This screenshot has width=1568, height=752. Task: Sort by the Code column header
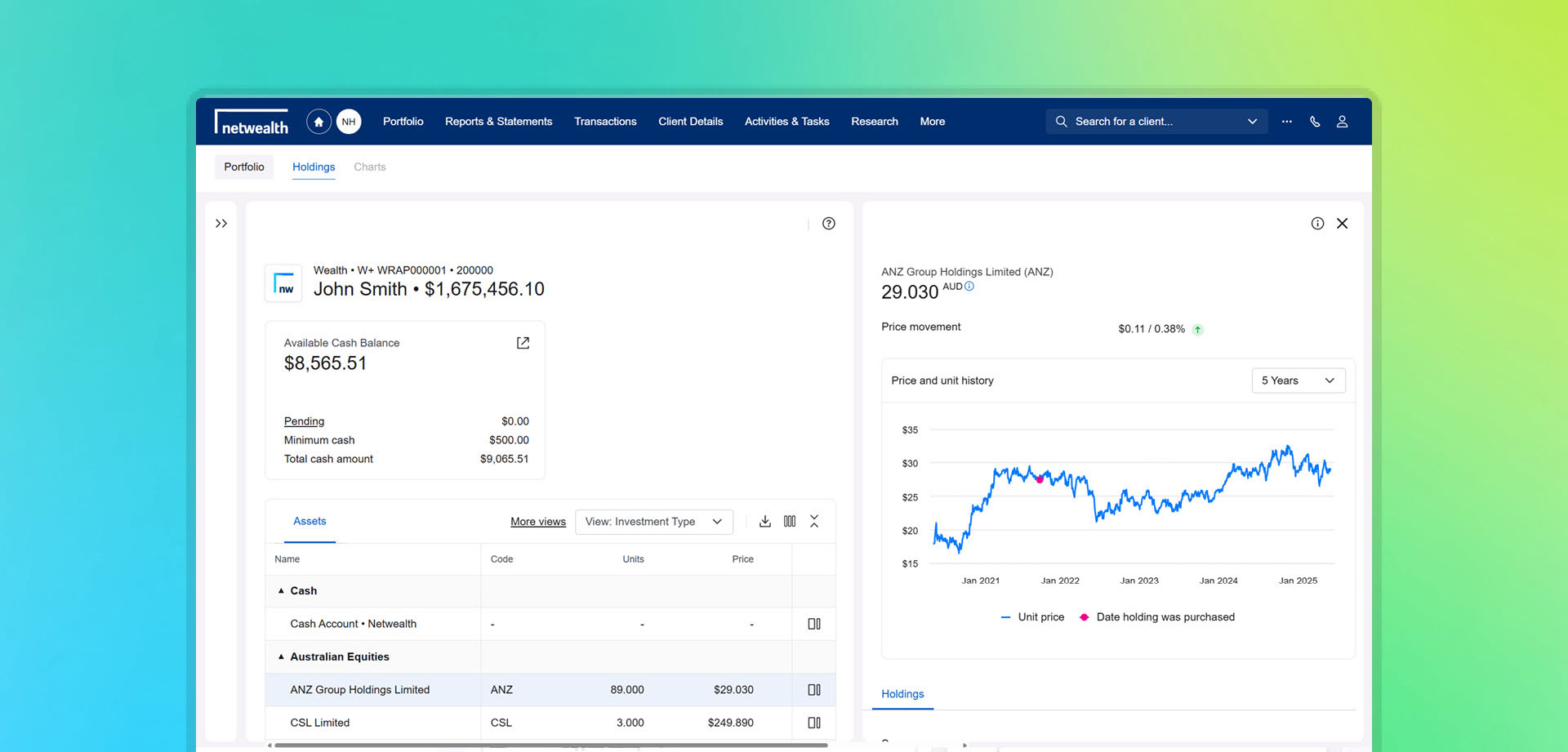[501, 560]
